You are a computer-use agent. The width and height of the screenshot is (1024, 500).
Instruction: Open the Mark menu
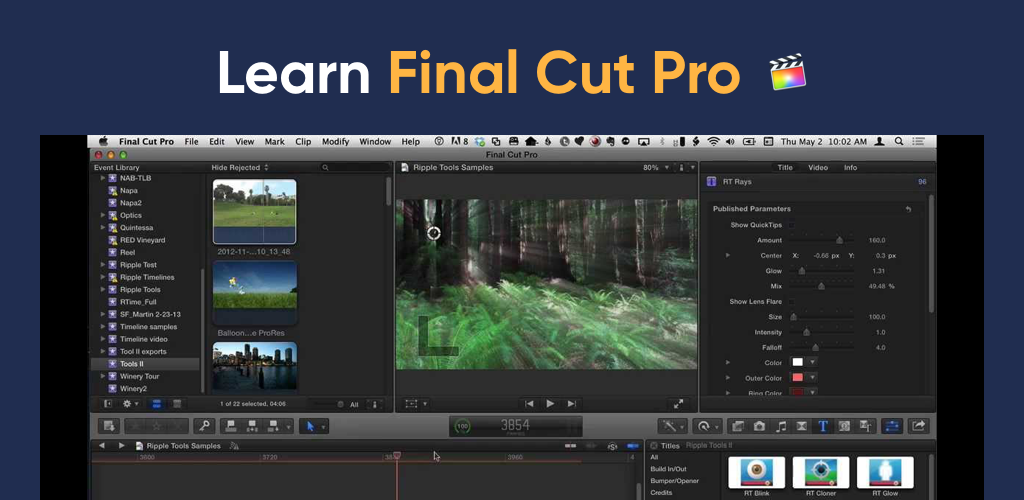tap(274, 142)
